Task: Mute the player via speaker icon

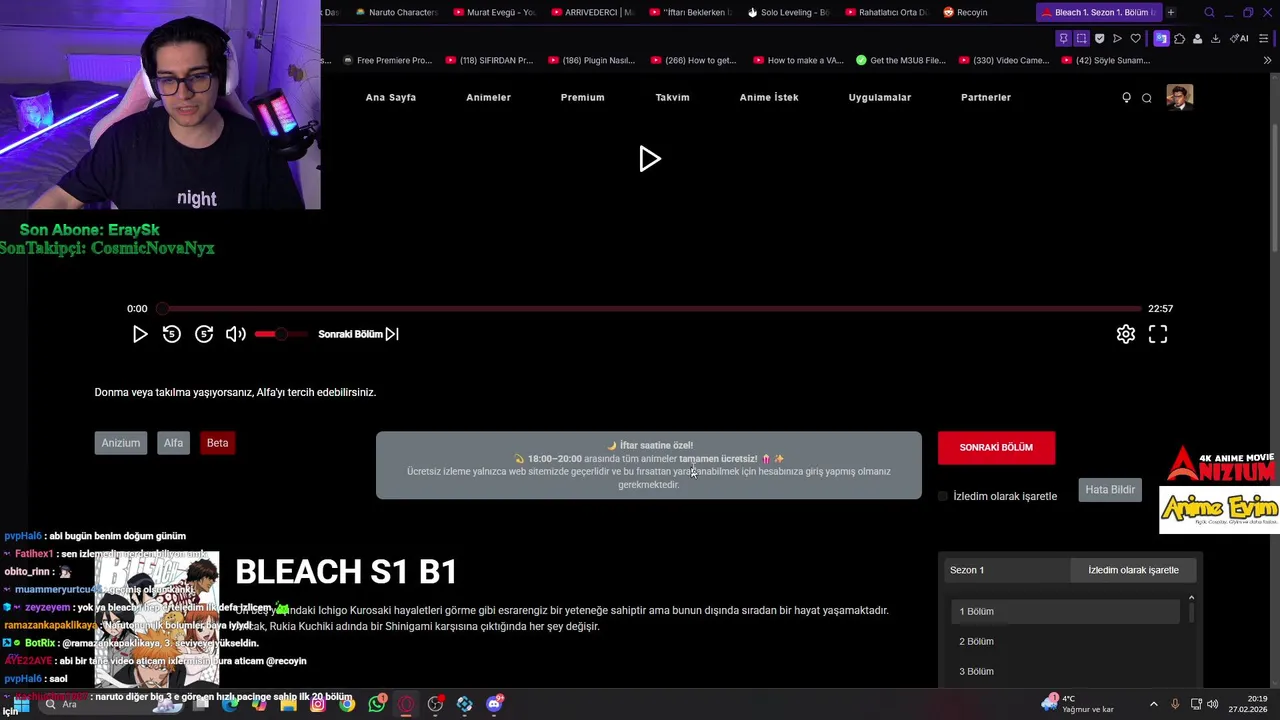Action: pos(235,334)
